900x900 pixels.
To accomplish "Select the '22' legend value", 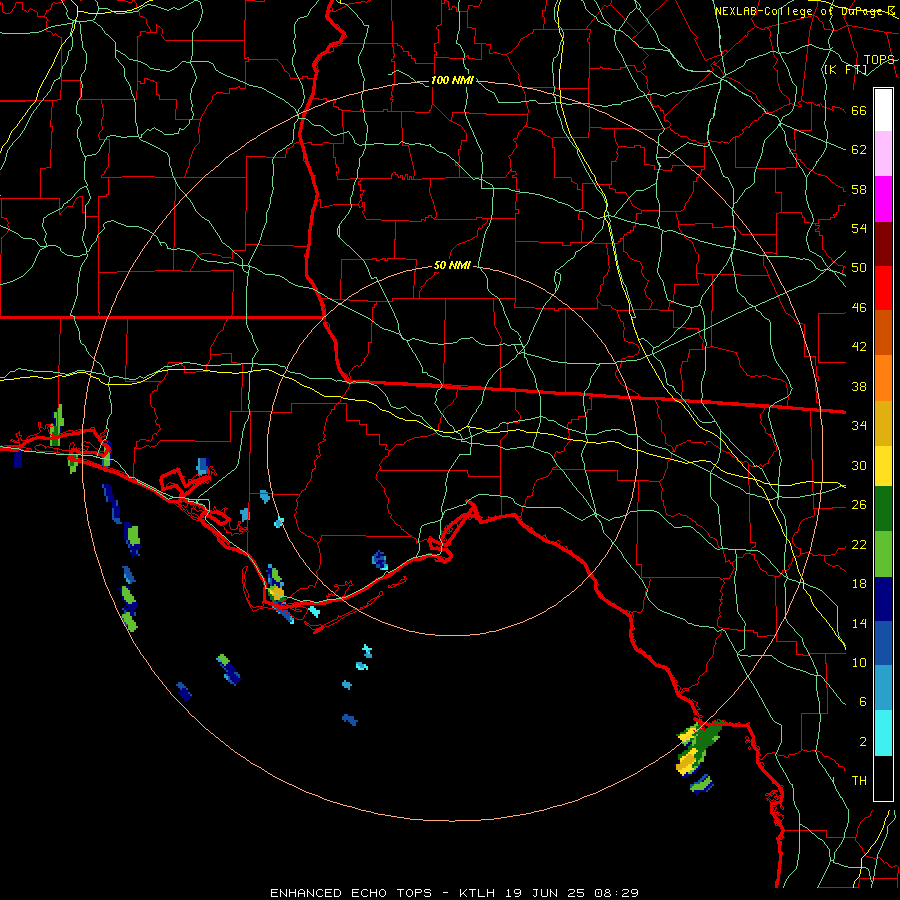I will [x=859, y=544].
